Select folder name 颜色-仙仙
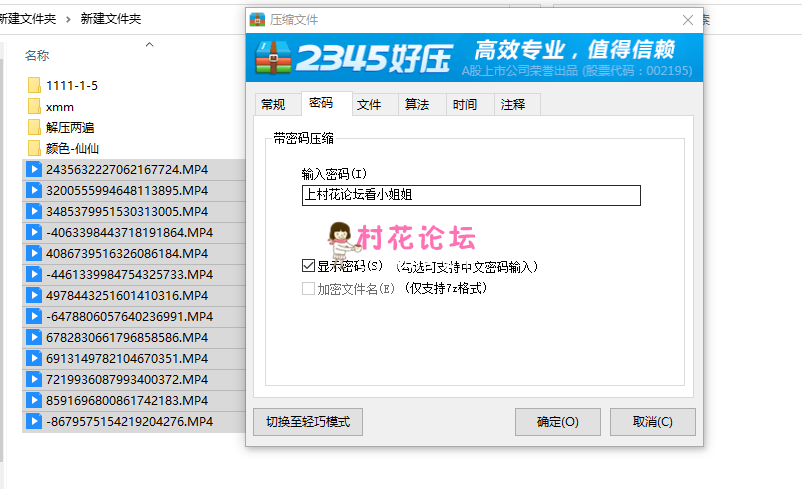 72,148
